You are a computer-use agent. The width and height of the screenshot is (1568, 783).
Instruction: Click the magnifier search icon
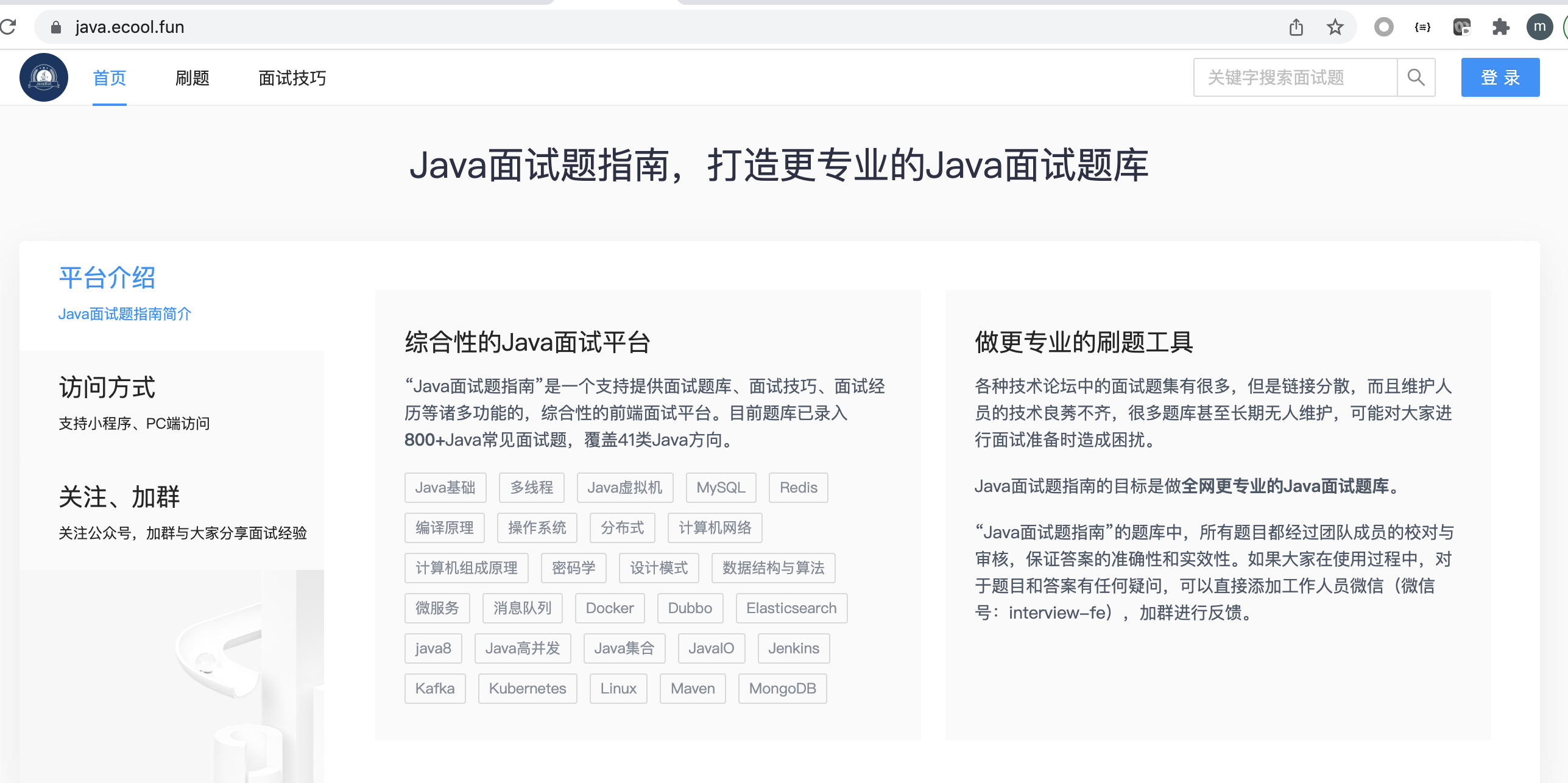tap(1416, 77)
